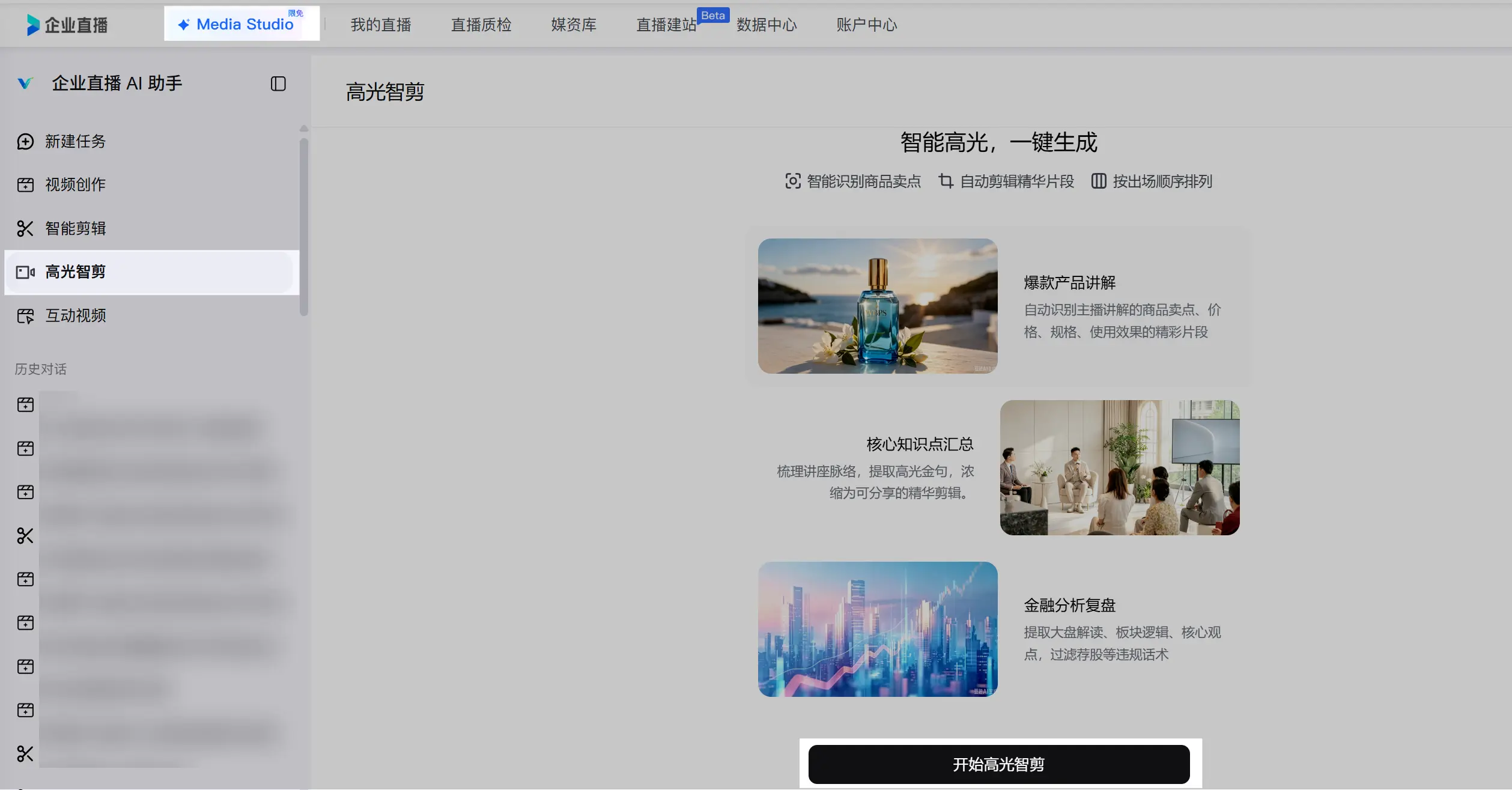Click the sidebar vertical scrollbar
The width and height of the screenshot is (1512, 790).
pos(304,227)
